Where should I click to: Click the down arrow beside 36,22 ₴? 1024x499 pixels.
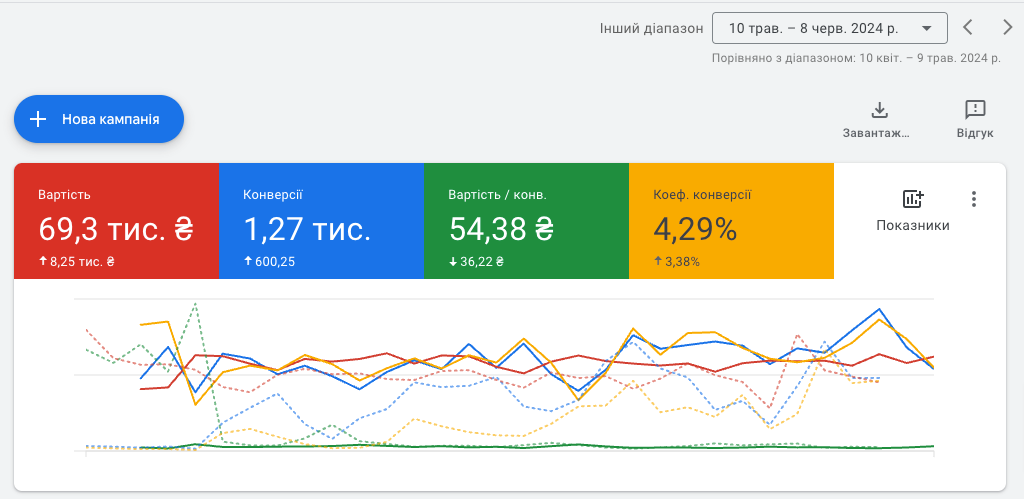pos(453,262)
